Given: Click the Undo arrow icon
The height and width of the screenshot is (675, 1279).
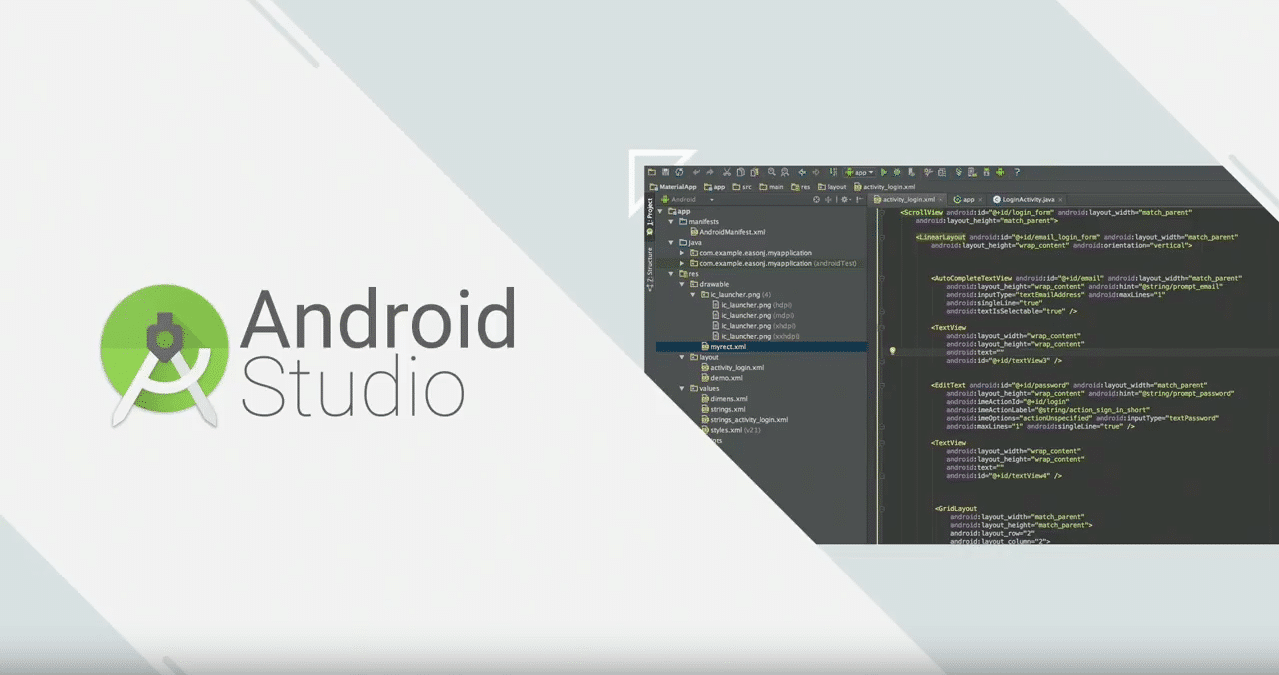Looking at the screenshot, I should coord(697,172).
